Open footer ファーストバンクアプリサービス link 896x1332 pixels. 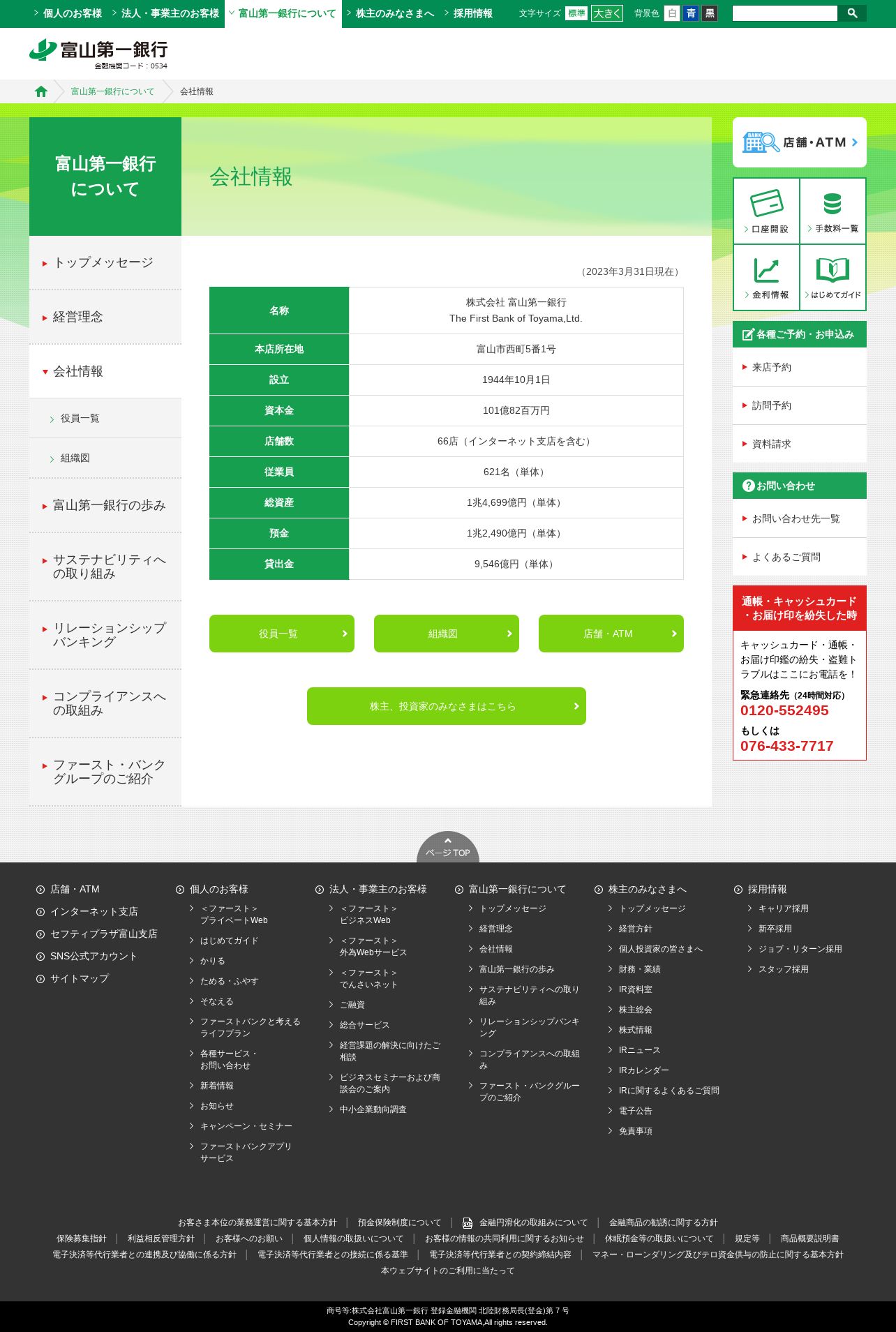[246, 1153]
